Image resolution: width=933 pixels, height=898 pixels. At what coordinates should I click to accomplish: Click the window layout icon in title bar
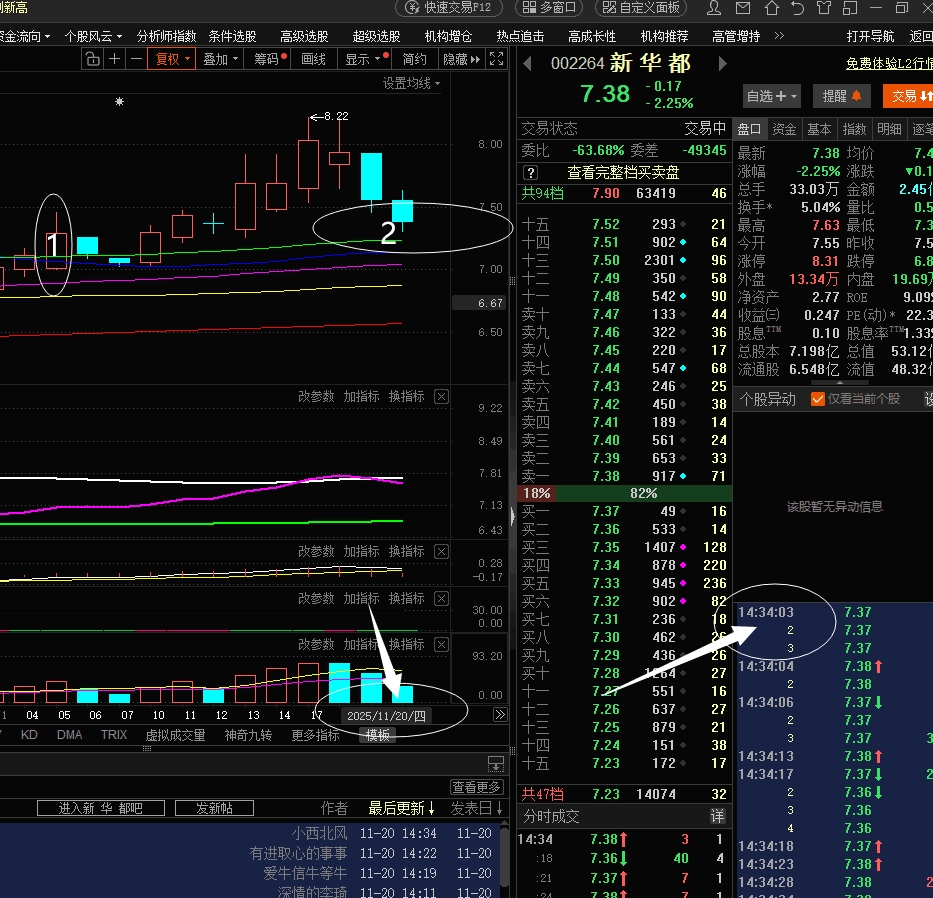tap(850, 8)
